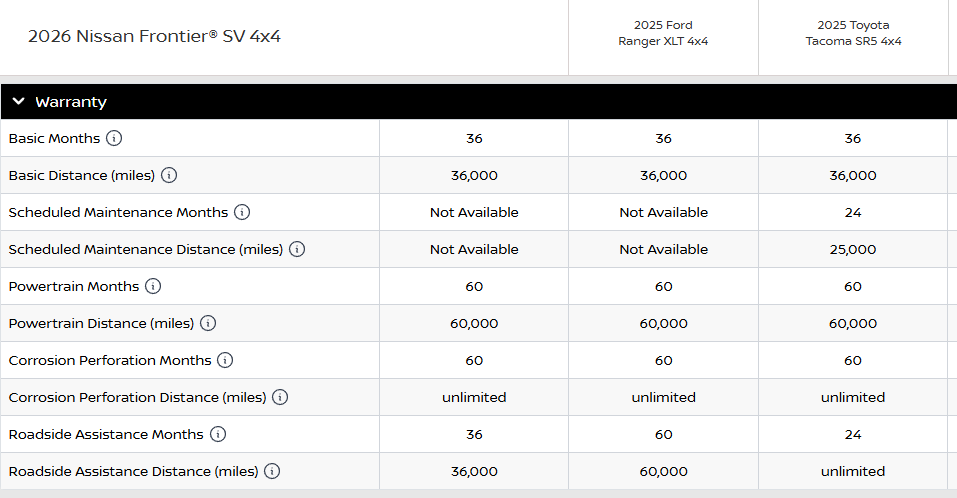Screen dimensions: 957x498
Task: Click the Ford Roadside Assistance 60,000 value
Action: point(663,471)
